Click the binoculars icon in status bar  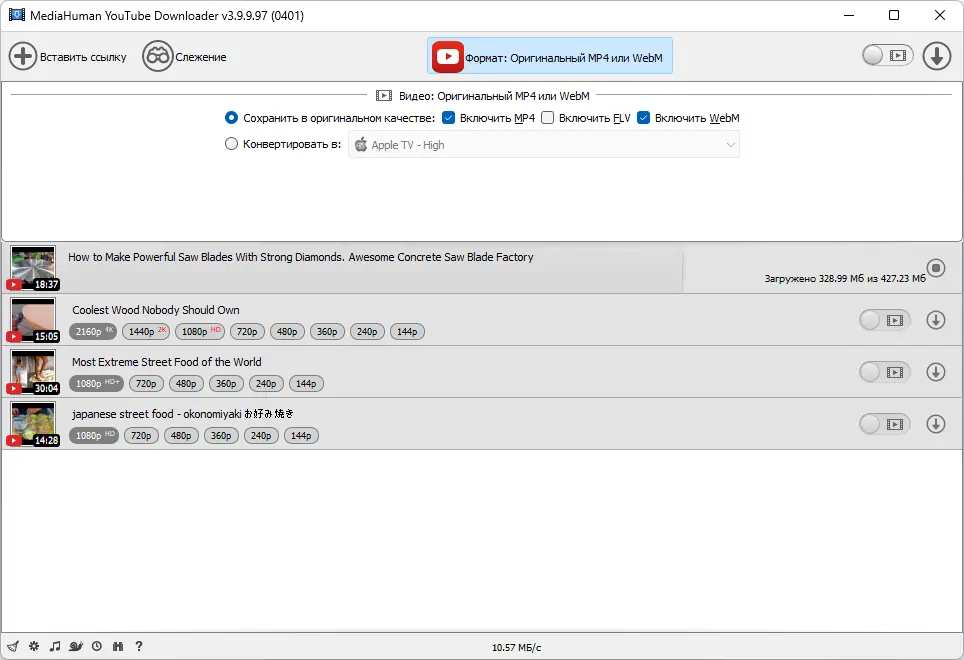click(x=118, y=646)
